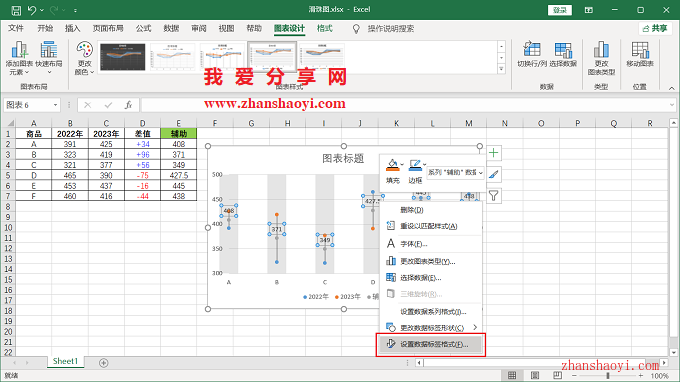
Task: Click the Chart Styles paintbrush button
Action: tap(494, 174)
